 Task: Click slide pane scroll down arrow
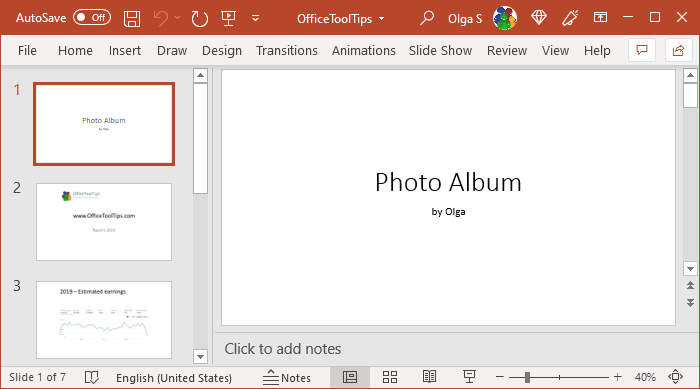[690, 269]
